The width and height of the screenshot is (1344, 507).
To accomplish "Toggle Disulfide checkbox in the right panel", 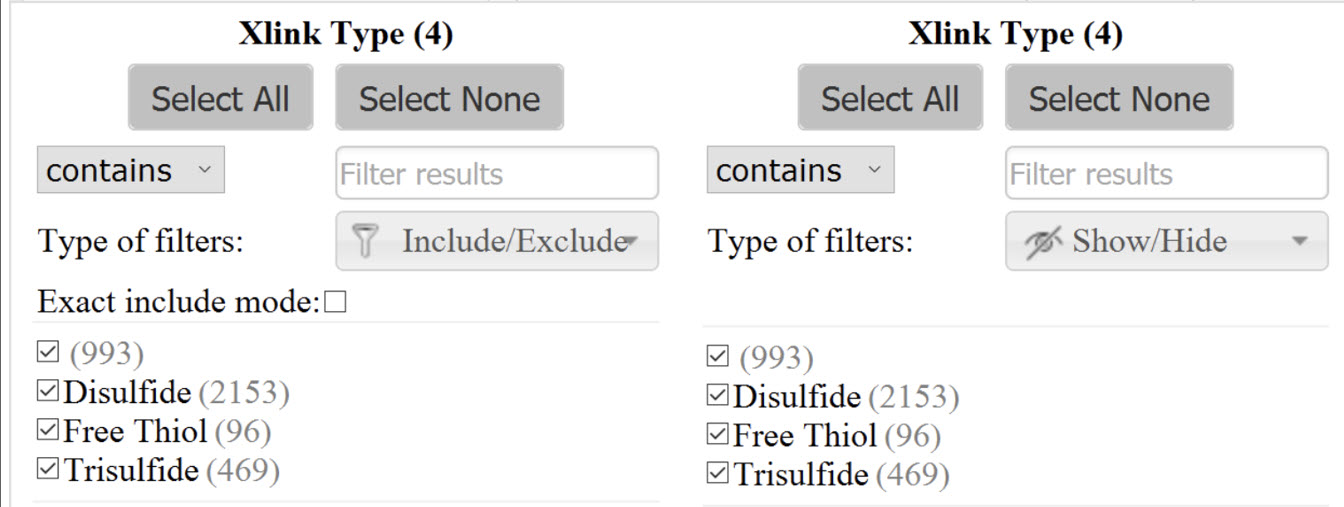I will (x=717, y=397).
